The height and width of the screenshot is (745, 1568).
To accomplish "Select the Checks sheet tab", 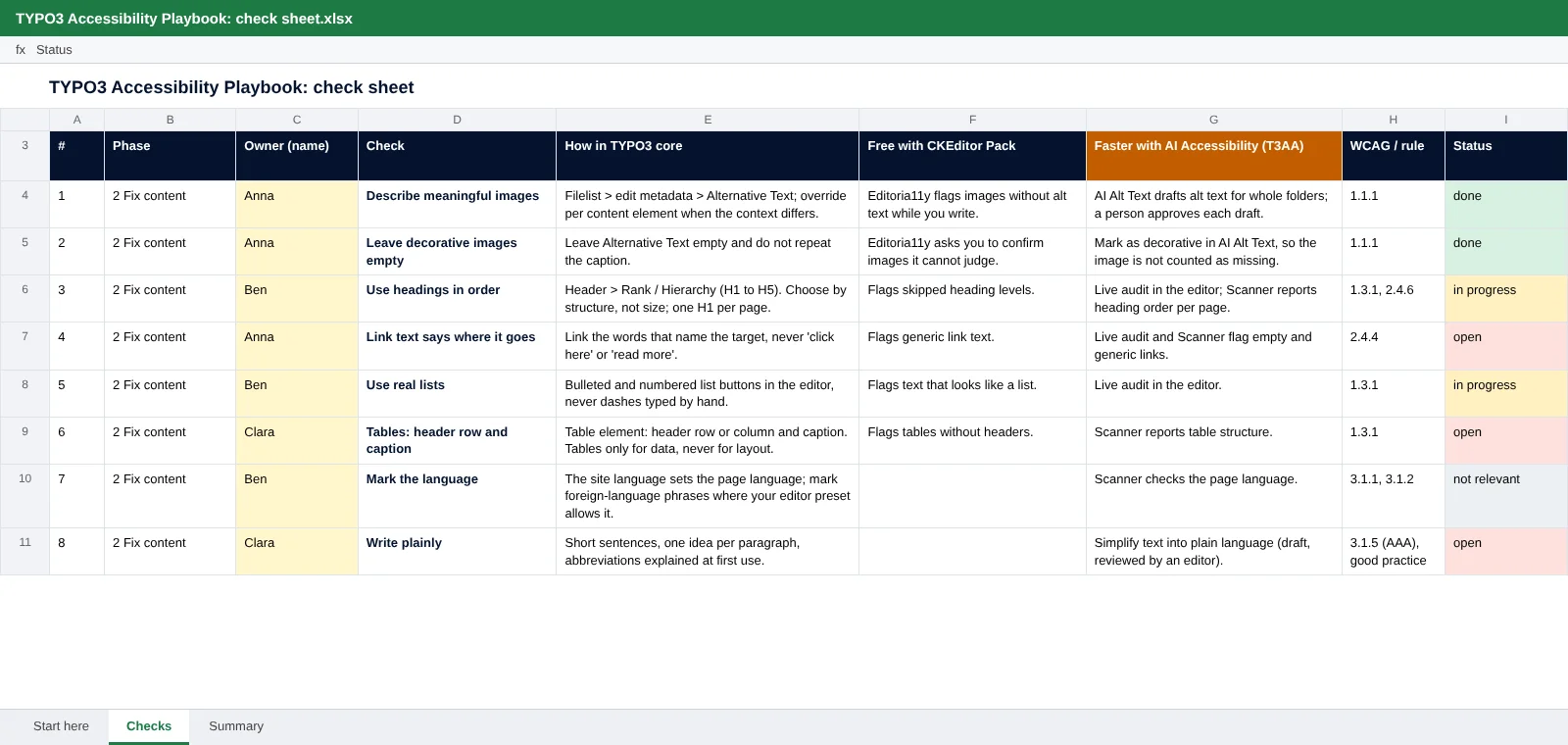I will click(149, 726).
